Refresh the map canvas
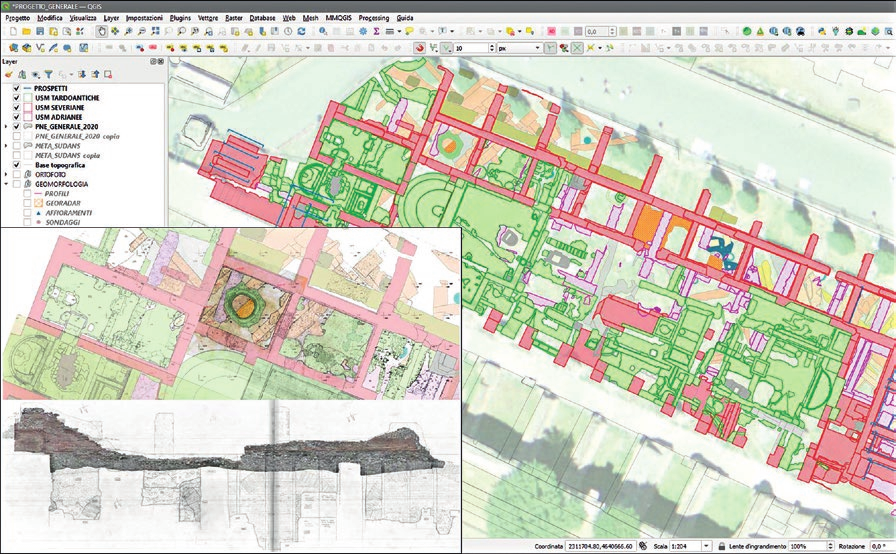This screenshot has height=554, width=896. coord(302,31)
